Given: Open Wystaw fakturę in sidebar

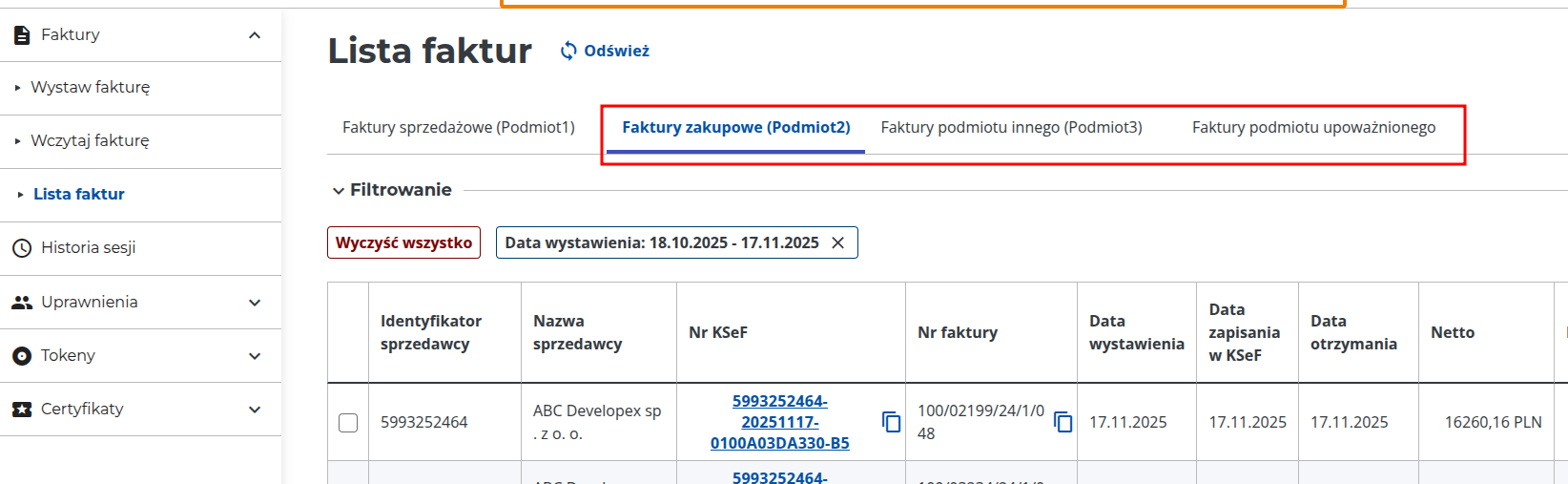Looking at the screenshot, I should pos(91,87).
